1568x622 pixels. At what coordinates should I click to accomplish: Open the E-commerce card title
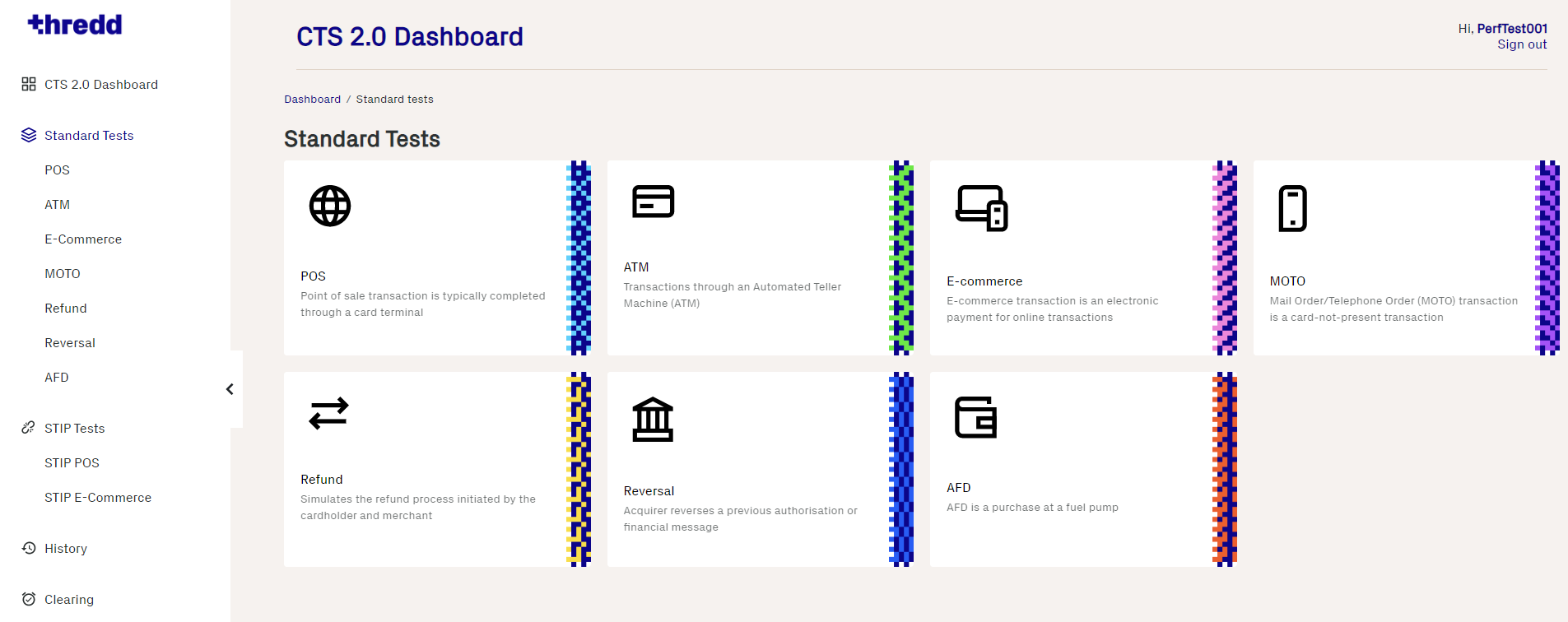coord(984,281)
